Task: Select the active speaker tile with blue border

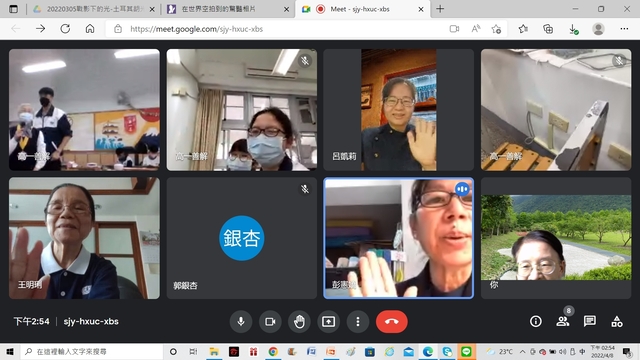Action: click(398, 238)
